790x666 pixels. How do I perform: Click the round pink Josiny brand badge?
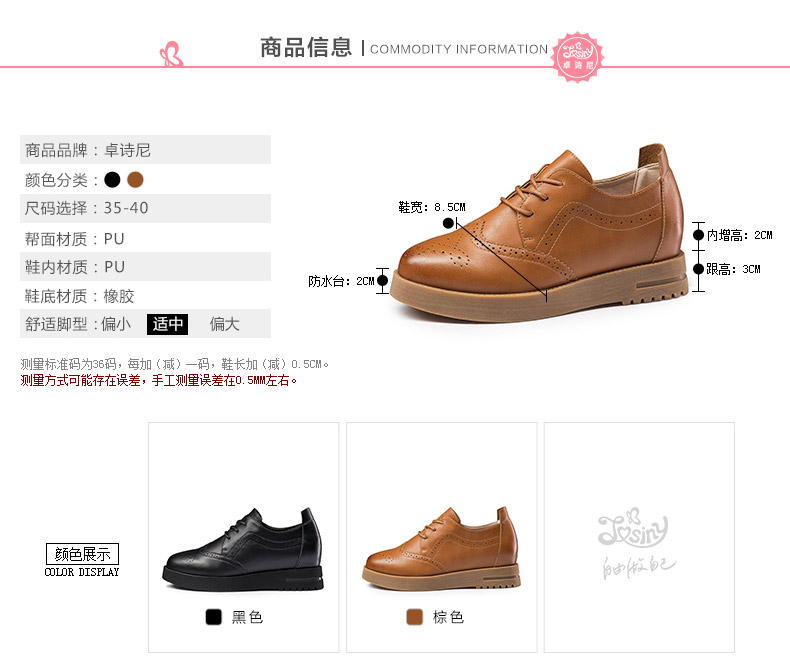(x=577, y=57)
